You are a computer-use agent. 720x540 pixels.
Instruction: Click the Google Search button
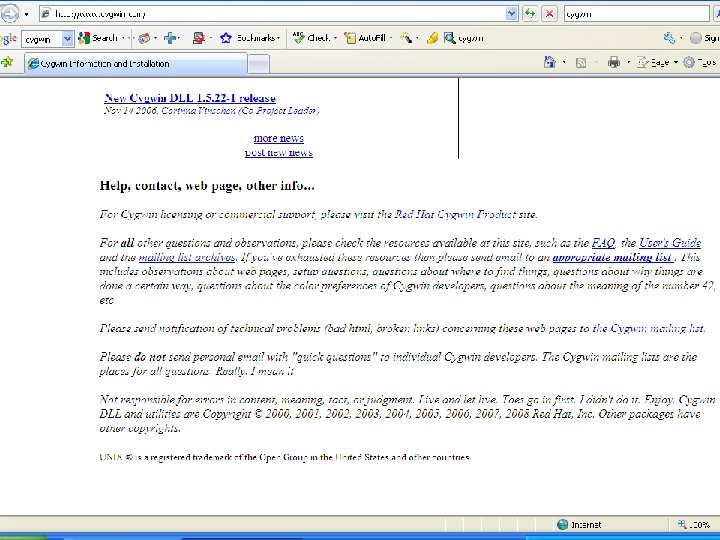click(x=98, y=38)
